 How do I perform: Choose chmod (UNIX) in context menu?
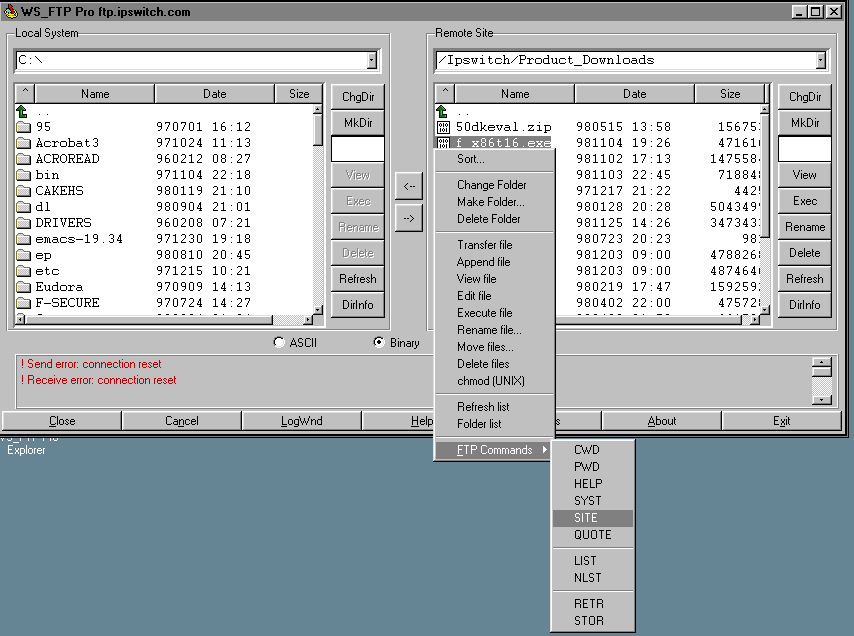(x=495, y=381)
